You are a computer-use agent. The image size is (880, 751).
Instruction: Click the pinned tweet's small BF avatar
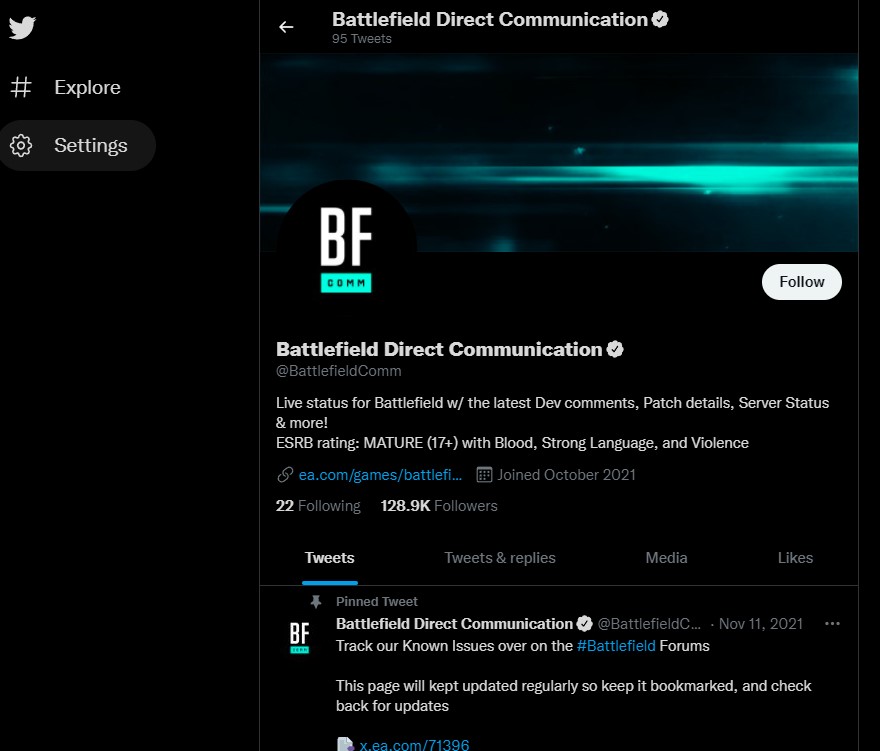click(x=299, y=637)
